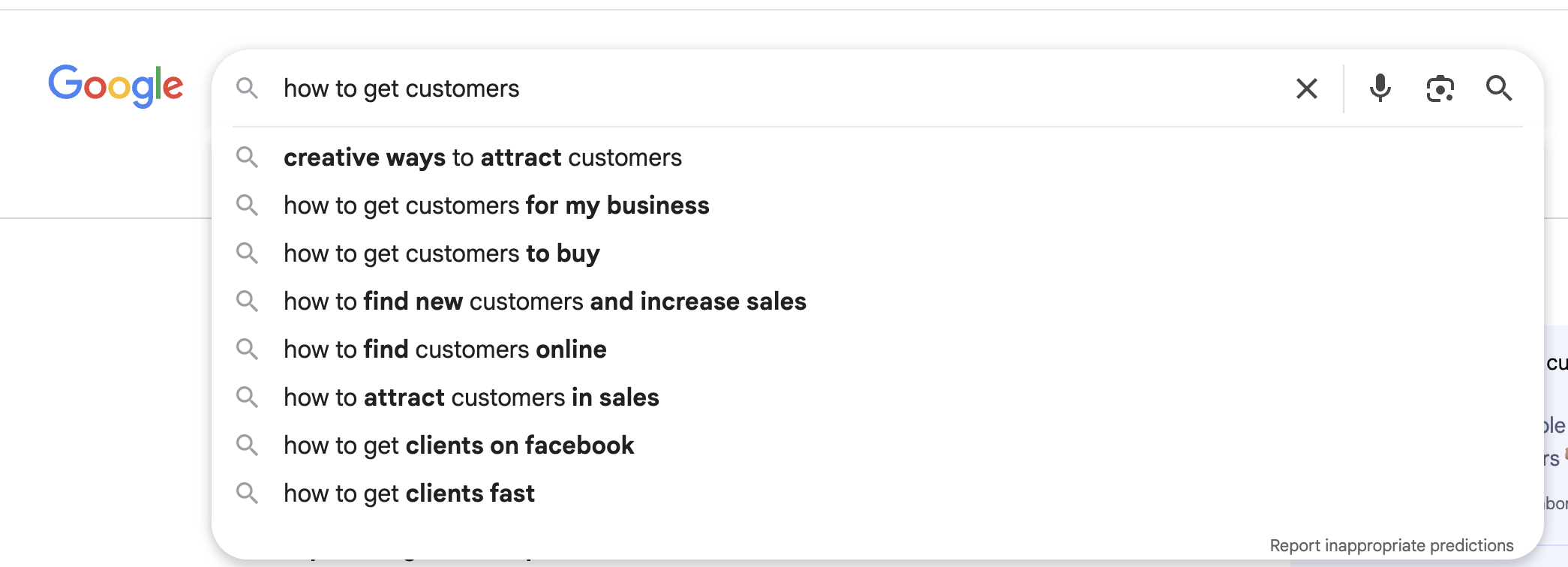The height and width of the screenshot is (567, 1568).
Task: Click the blue search magnifier button
Action: [1498, 88]
